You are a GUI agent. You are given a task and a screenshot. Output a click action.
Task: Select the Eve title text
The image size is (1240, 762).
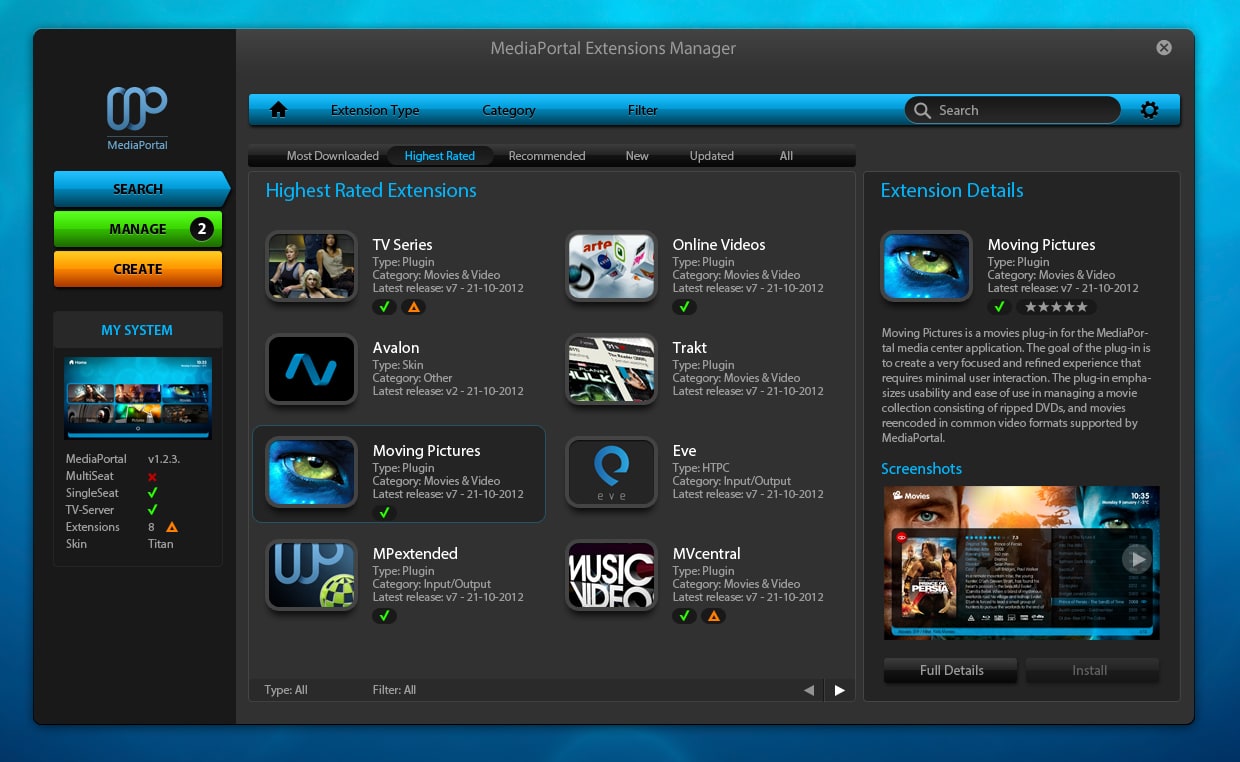click(684, 451)
